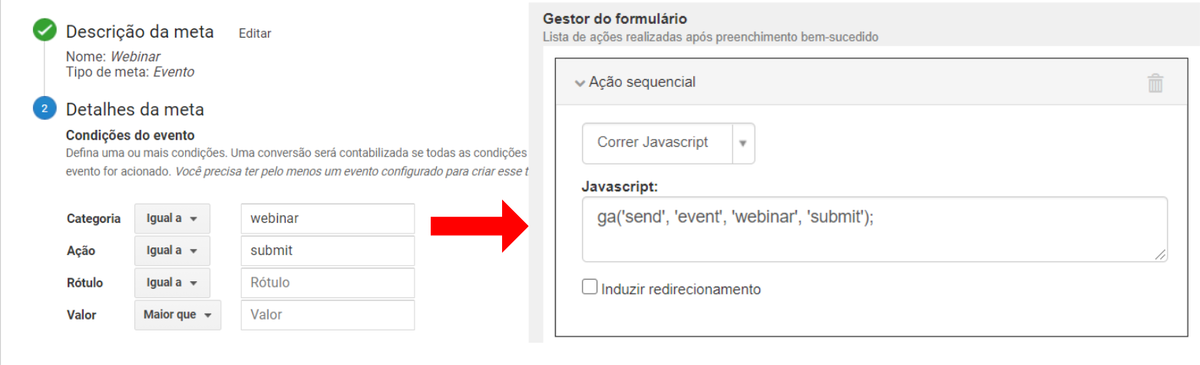Click the Descrição da meta heading
The image size is (1200, 365).
pyautogui.click(x=140, y=32)
